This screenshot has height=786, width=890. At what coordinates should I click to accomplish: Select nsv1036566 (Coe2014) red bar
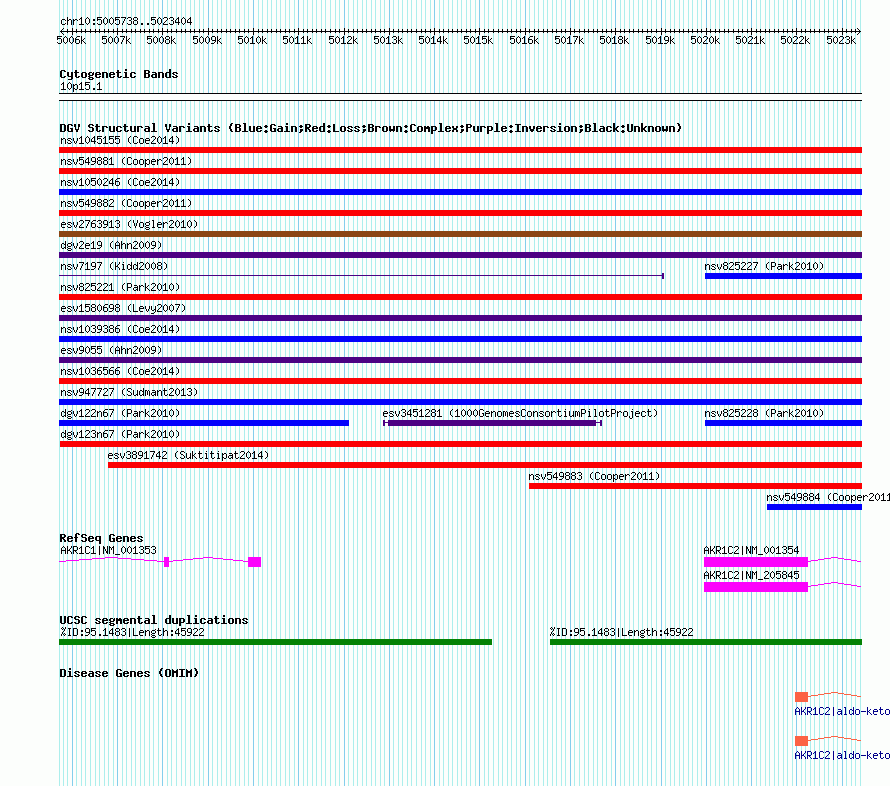pos(460,381)
